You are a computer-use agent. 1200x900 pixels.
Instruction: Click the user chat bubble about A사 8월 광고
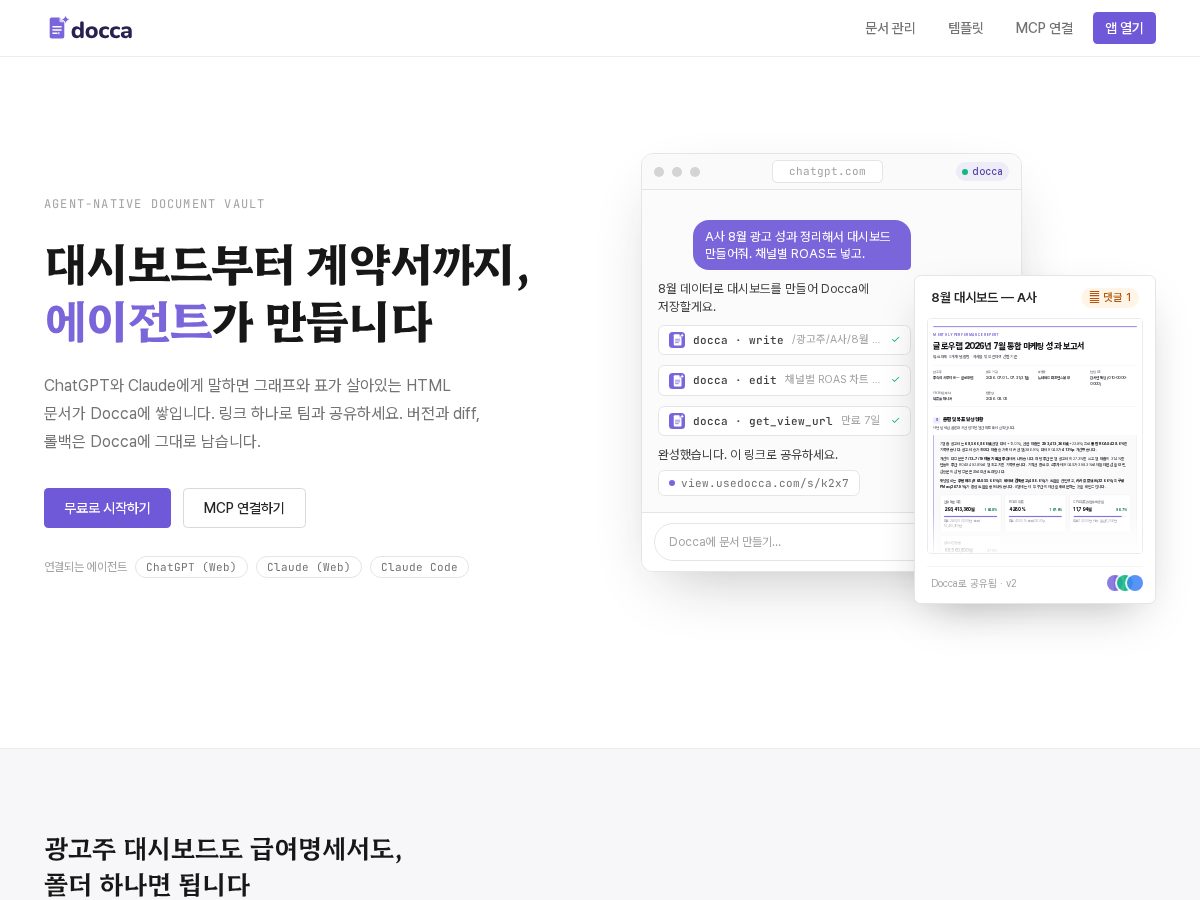802,245
